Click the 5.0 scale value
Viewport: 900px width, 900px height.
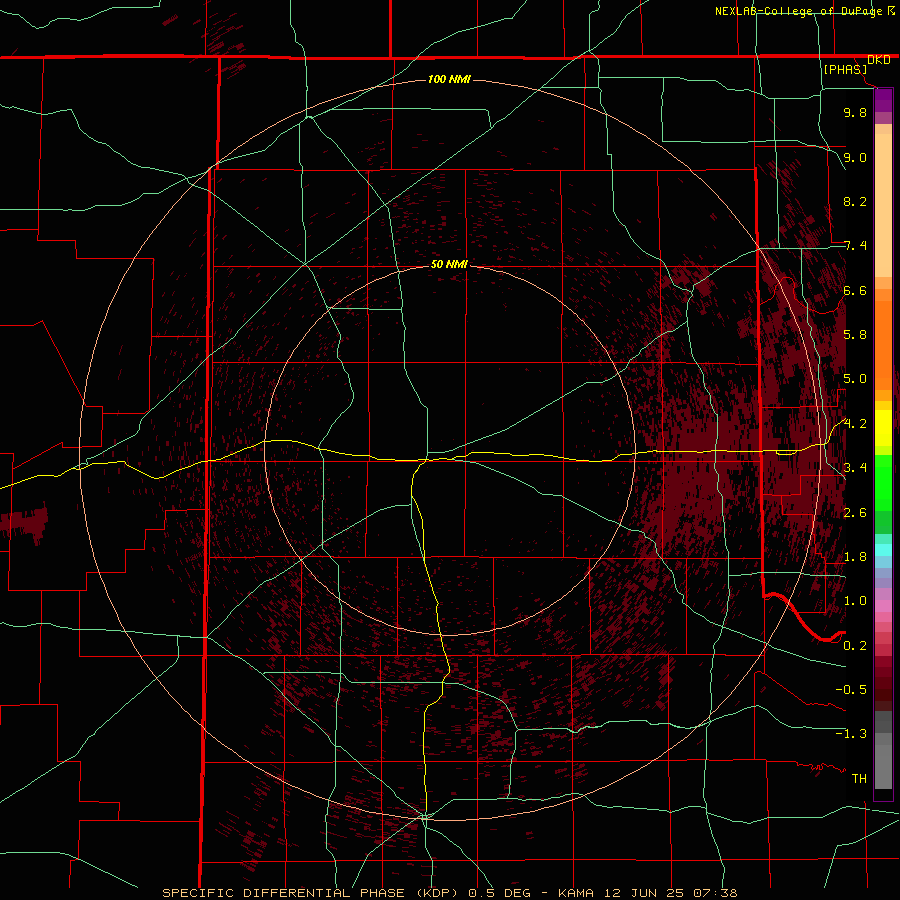click(x=855, y=379)
